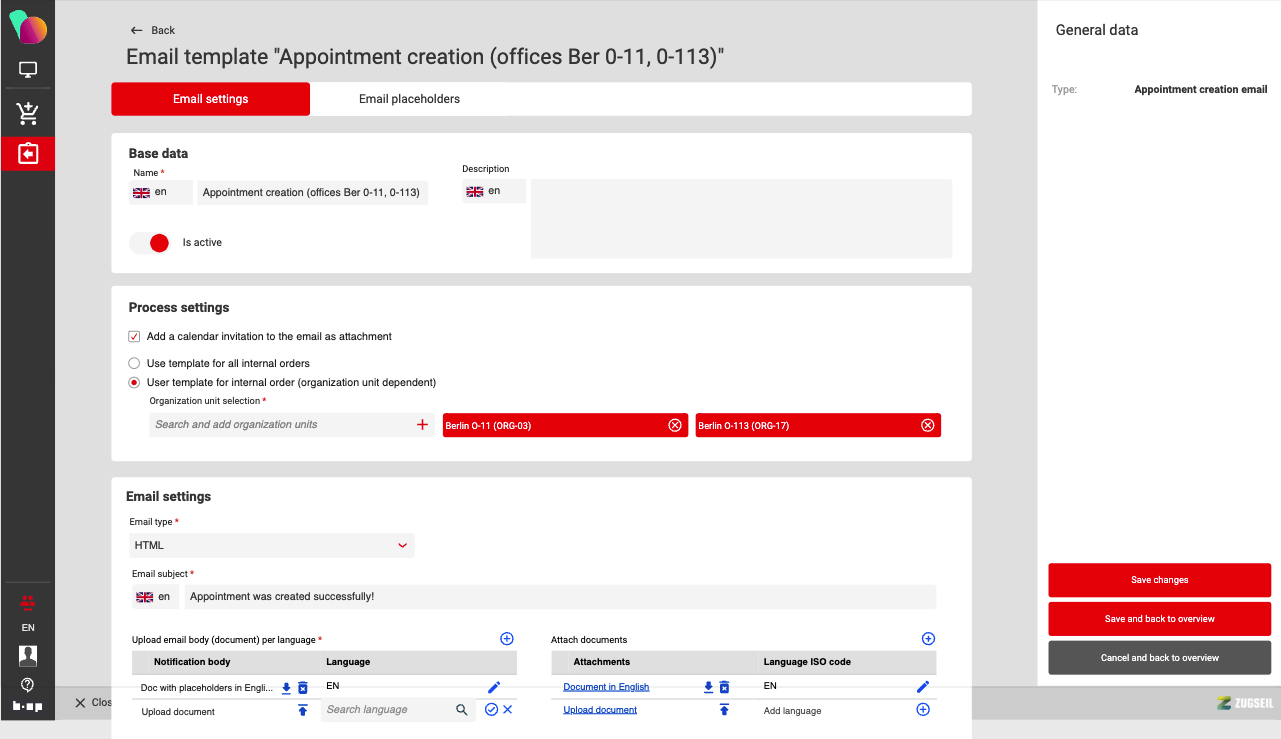Click the Save changes button
The image size is (1281, 739).
click(x=1159, y=580)
